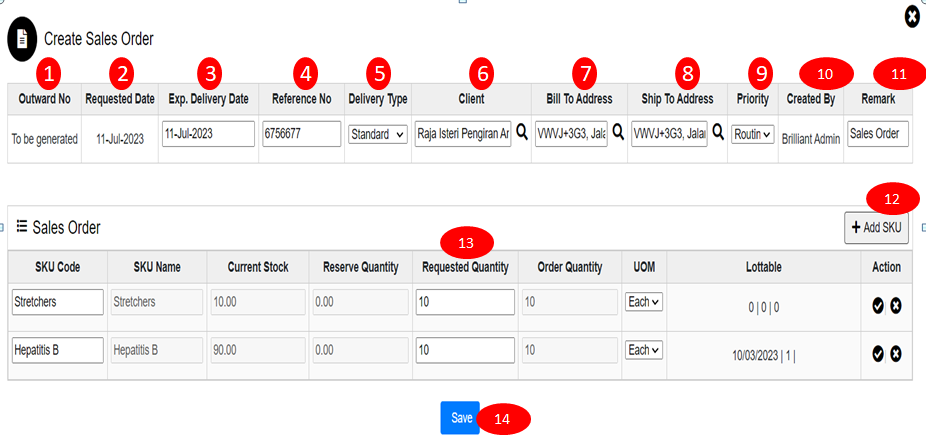Click the Hepatitis B SKU Code field
Screen dimensions: 926x446
[x=58, y=350]
